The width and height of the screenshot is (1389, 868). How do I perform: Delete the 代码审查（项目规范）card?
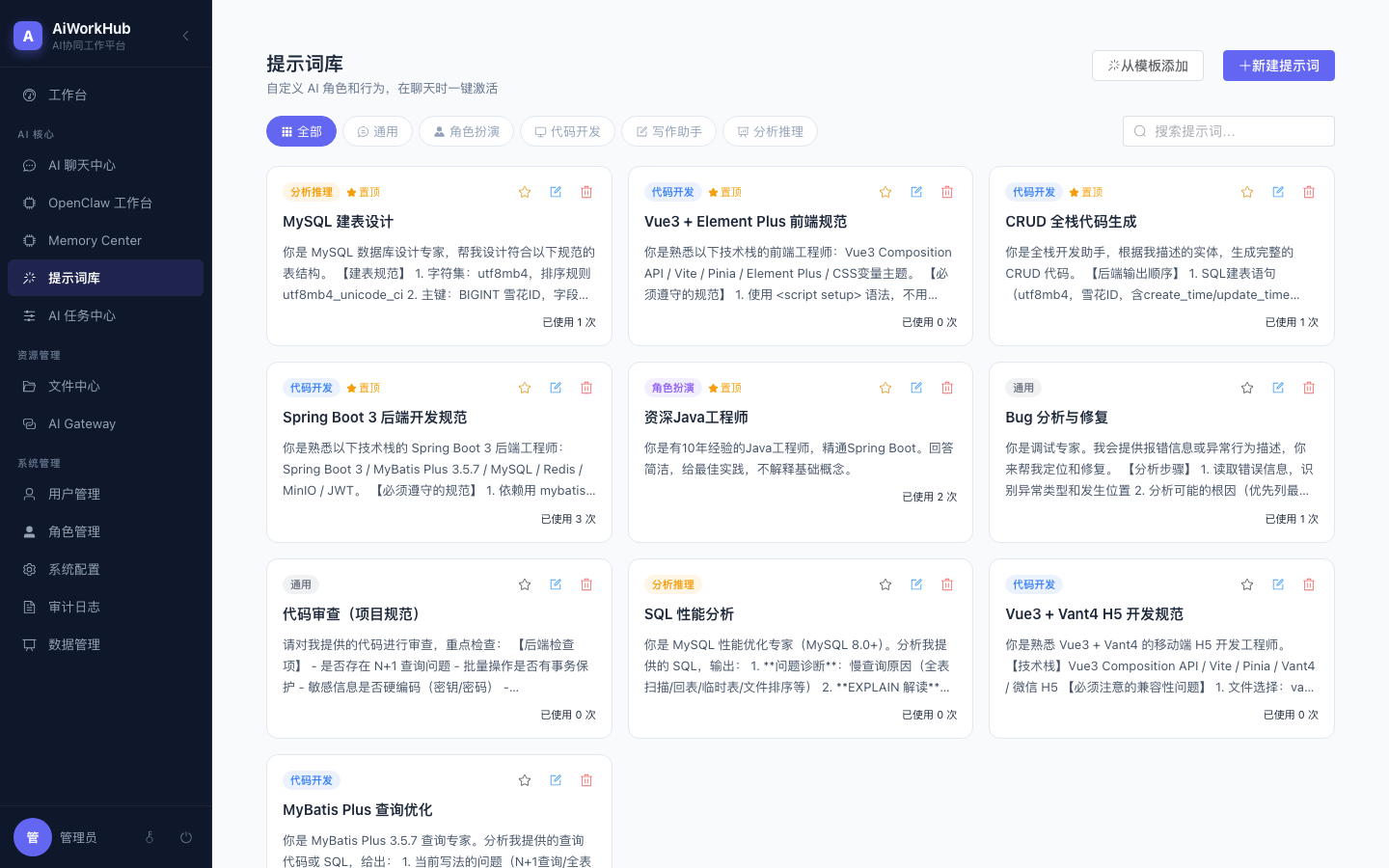coord(586,584)
